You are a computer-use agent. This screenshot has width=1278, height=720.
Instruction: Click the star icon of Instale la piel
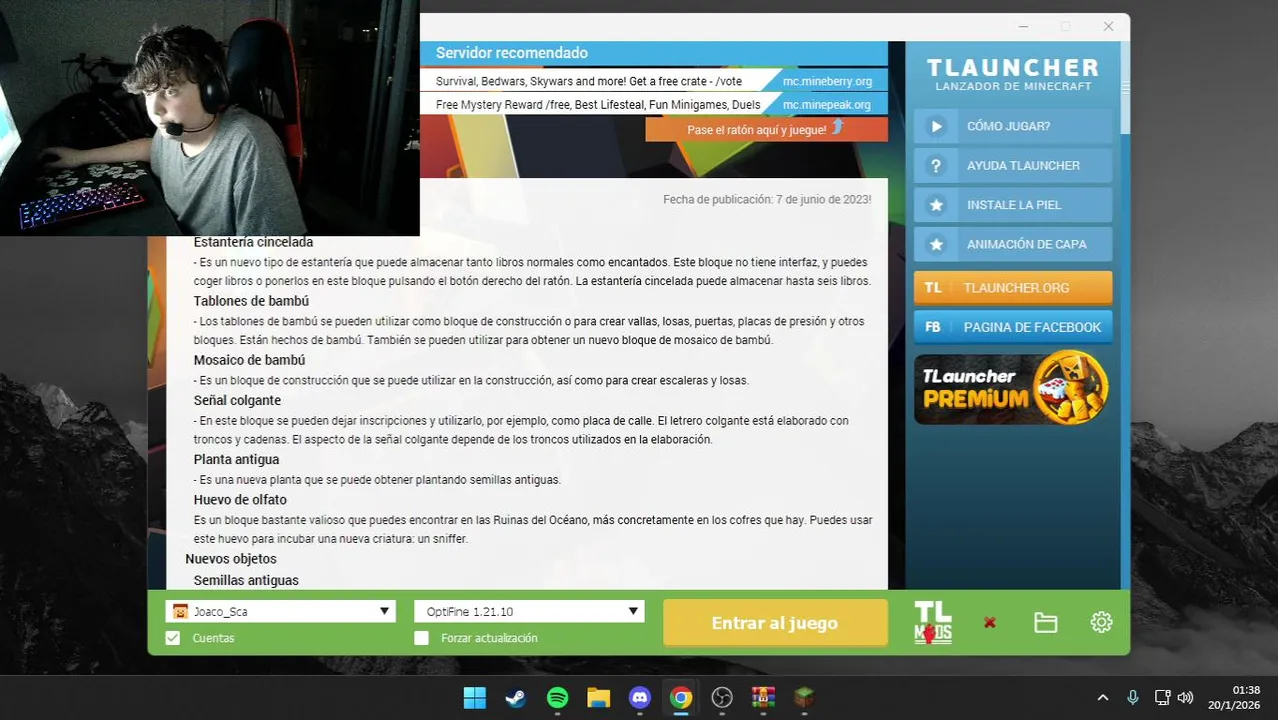click(936, 205)
